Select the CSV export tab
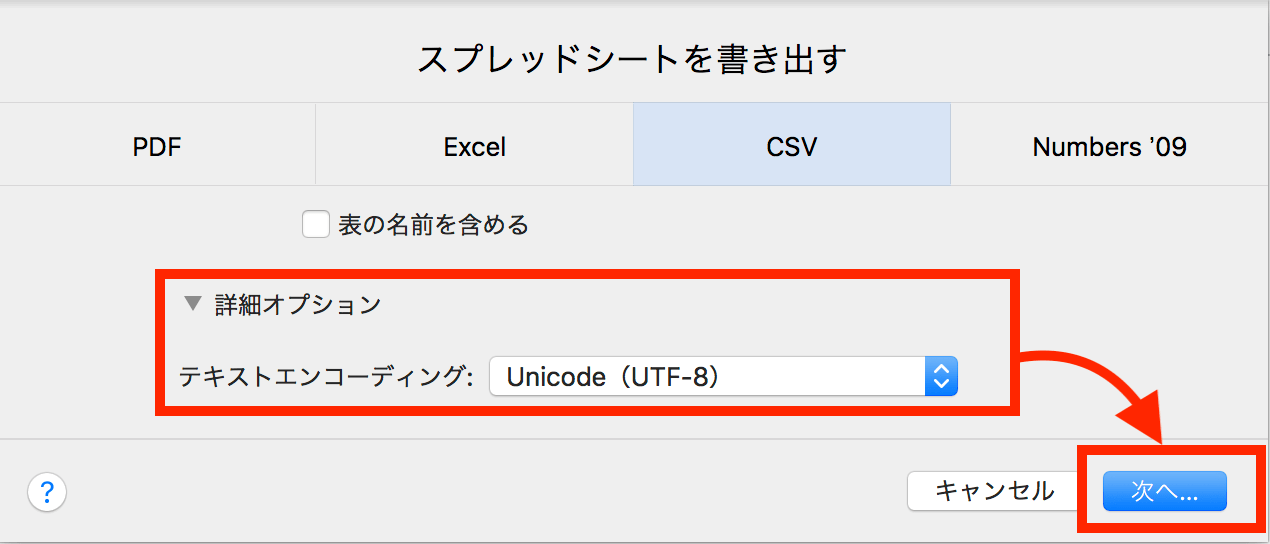This screenshot has height=544, width=1270. (x=792, y=147)
